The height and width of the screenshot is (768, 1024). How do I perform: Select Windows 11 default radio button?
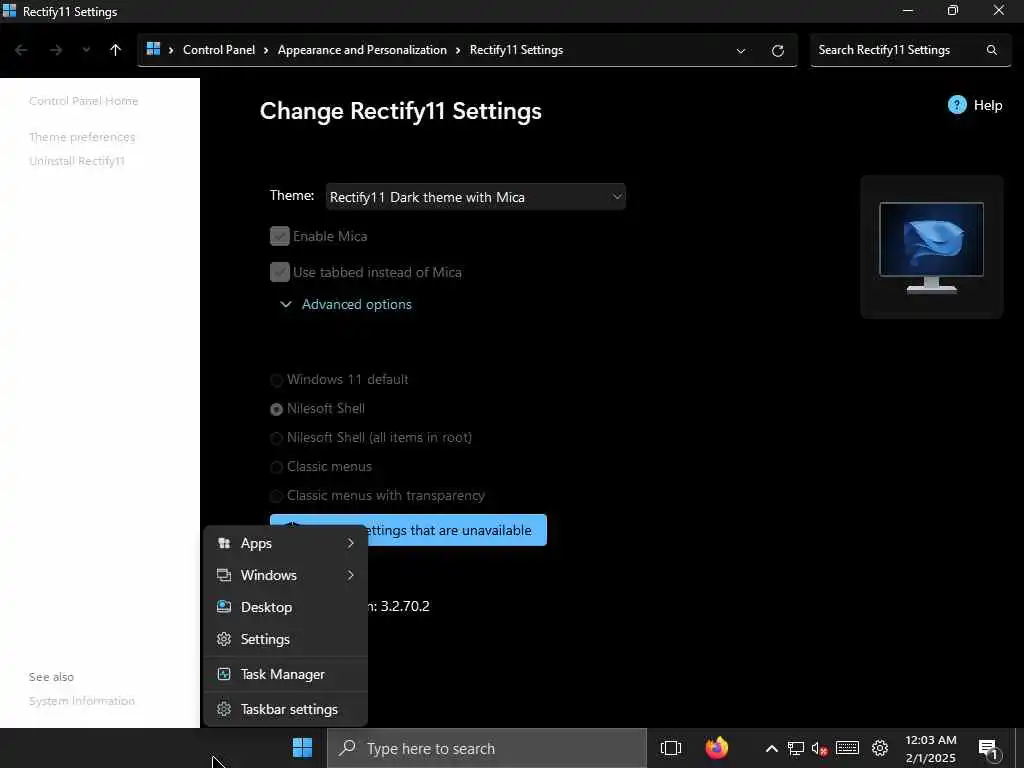tap(276, 380)
